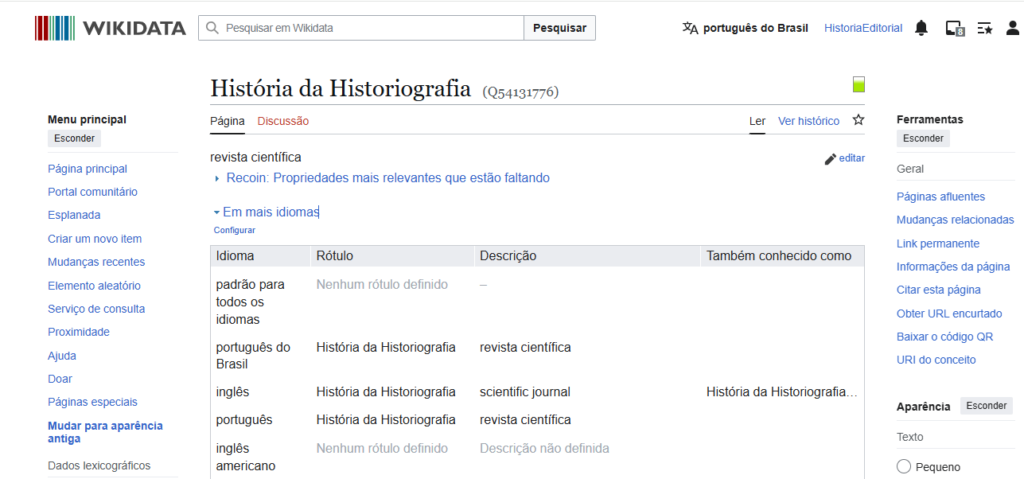Open the user account icon

click(x=1012, y=28)
